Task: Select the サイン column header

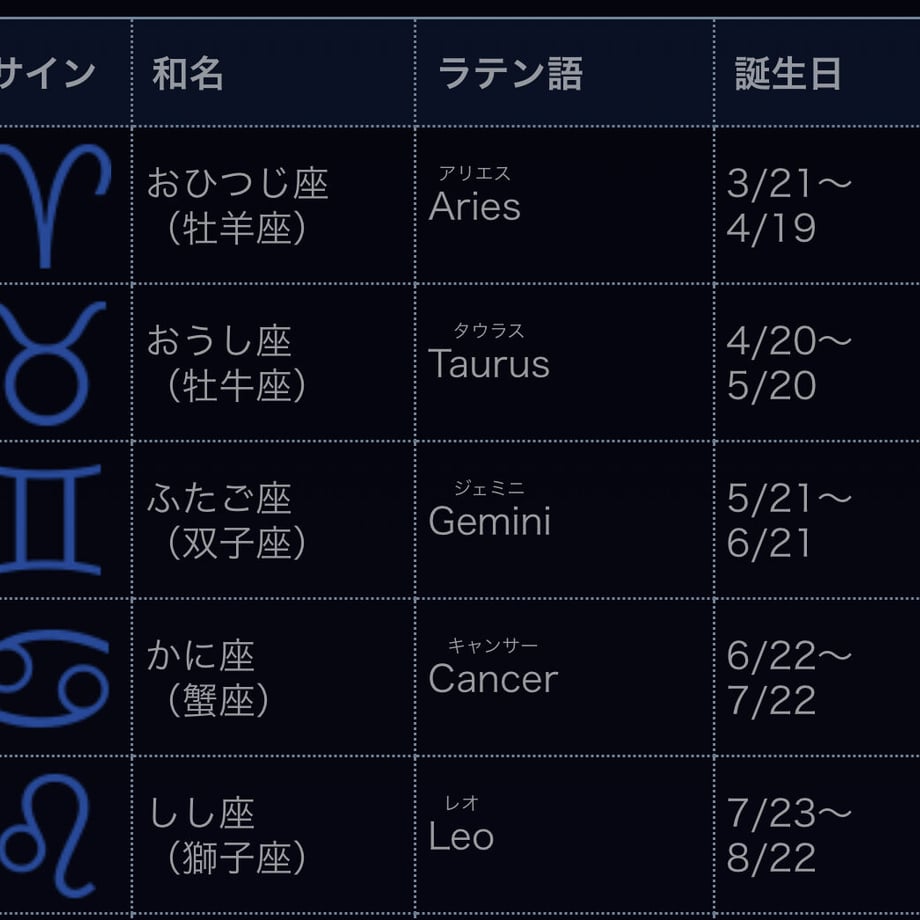Action: [x=47, y=74]
